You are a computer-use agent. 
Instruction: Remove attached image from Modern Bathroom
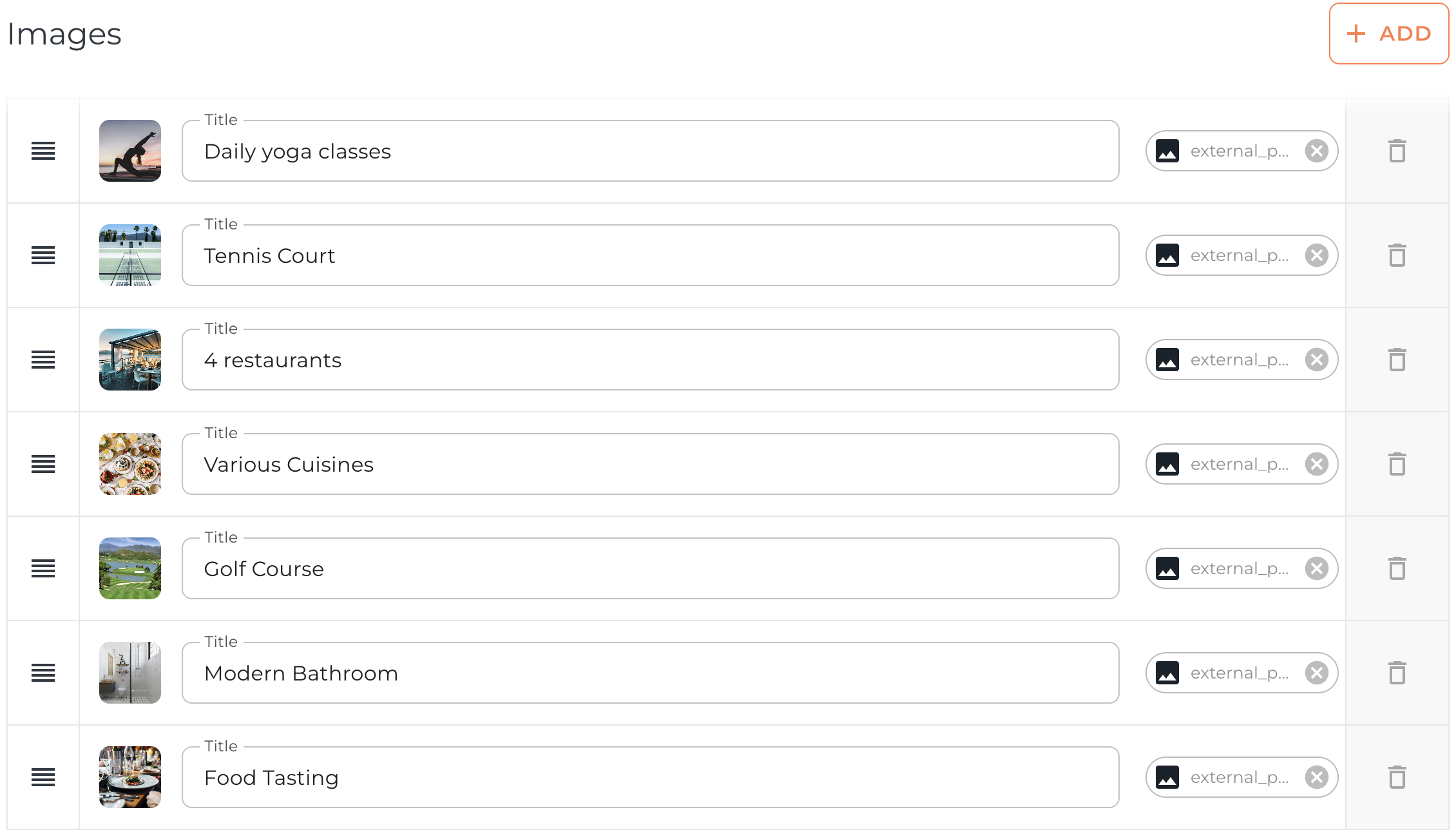tap(1316, 673)
